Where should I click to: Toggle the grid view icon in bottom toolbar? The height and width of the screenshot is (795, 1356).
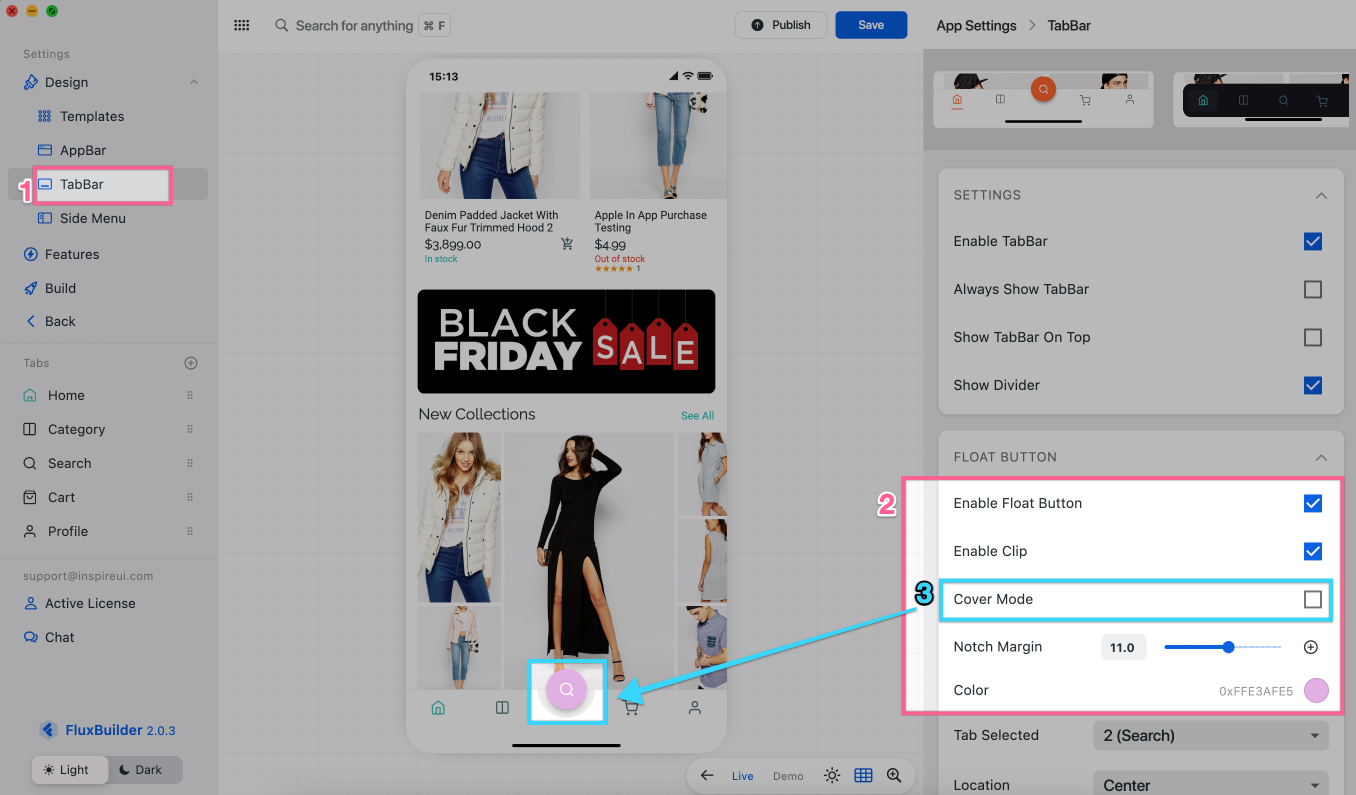coord(863,776)
